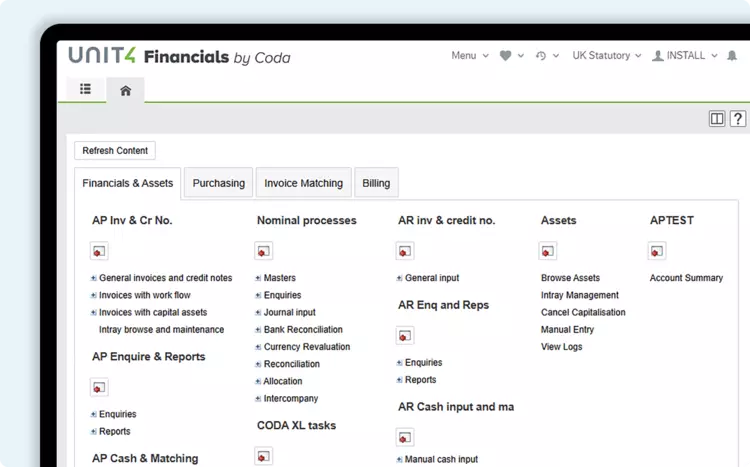Click the Unit4 Financials by Coda logo
Screen dimensions: 750x467
tap(179, 56)
